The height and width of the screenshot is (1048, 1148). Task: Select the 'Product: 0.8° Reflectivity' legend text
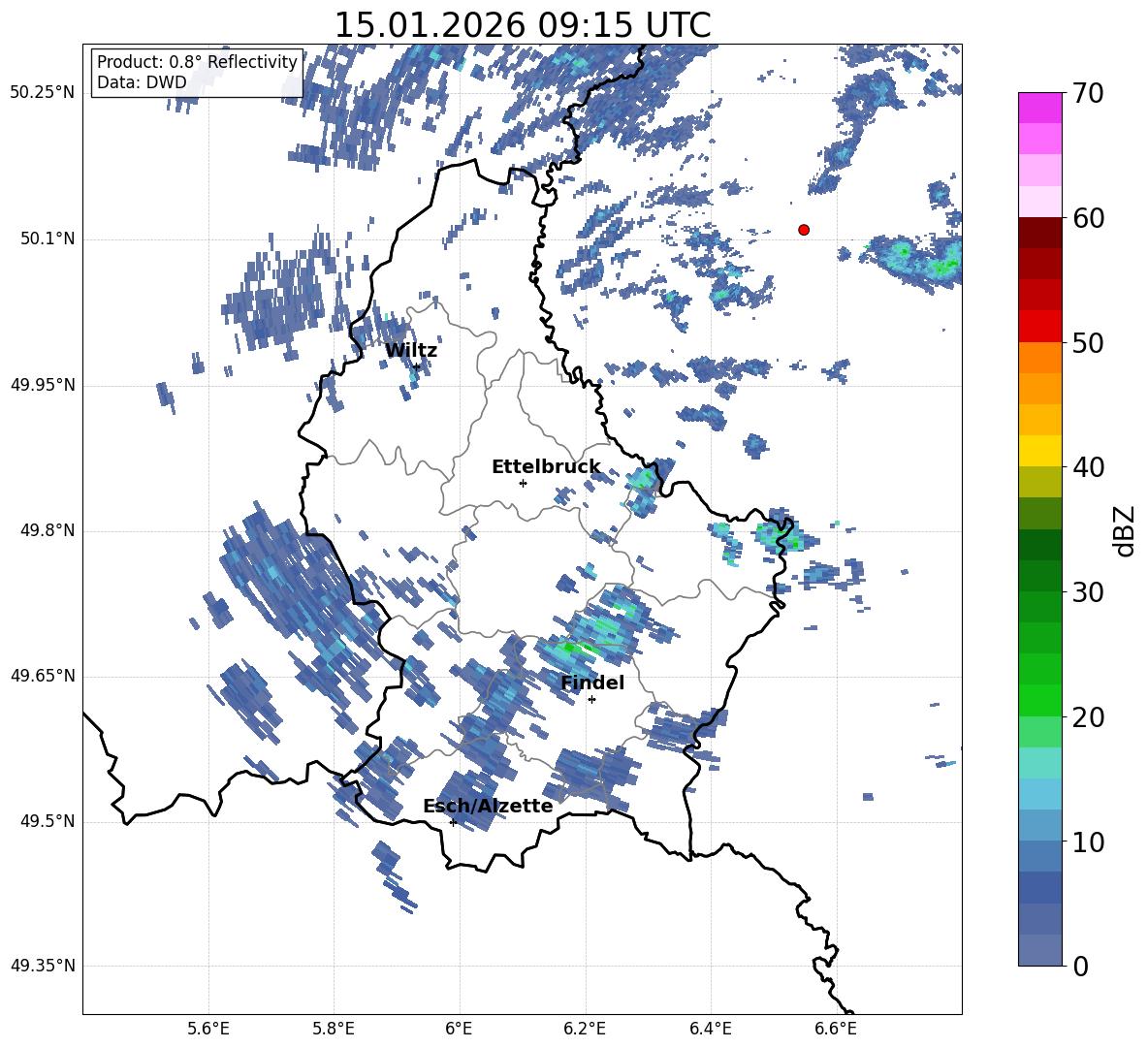point(197,62)
